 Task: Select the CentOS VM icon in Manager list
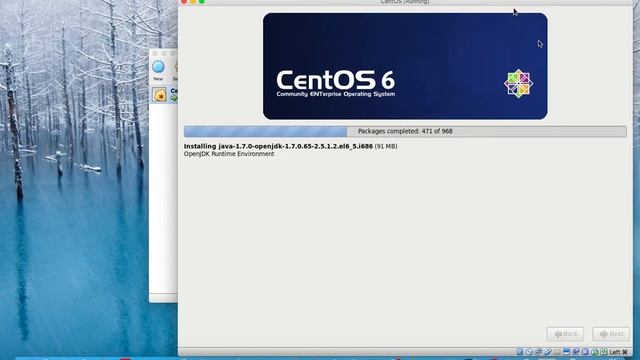(x=160, y=95)
